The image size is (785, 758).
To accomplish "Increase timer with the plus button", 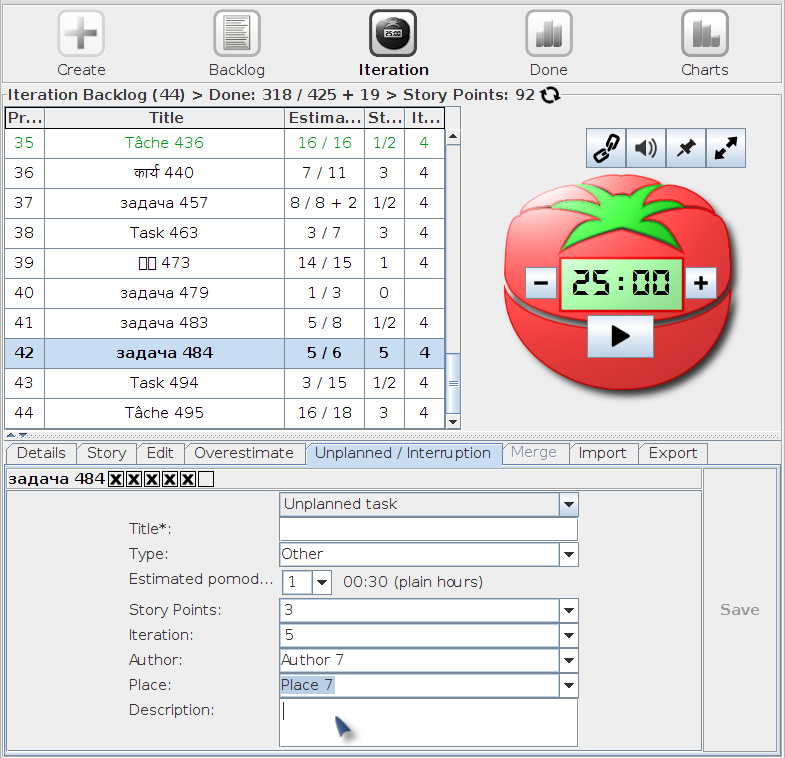I will point(701,283).
